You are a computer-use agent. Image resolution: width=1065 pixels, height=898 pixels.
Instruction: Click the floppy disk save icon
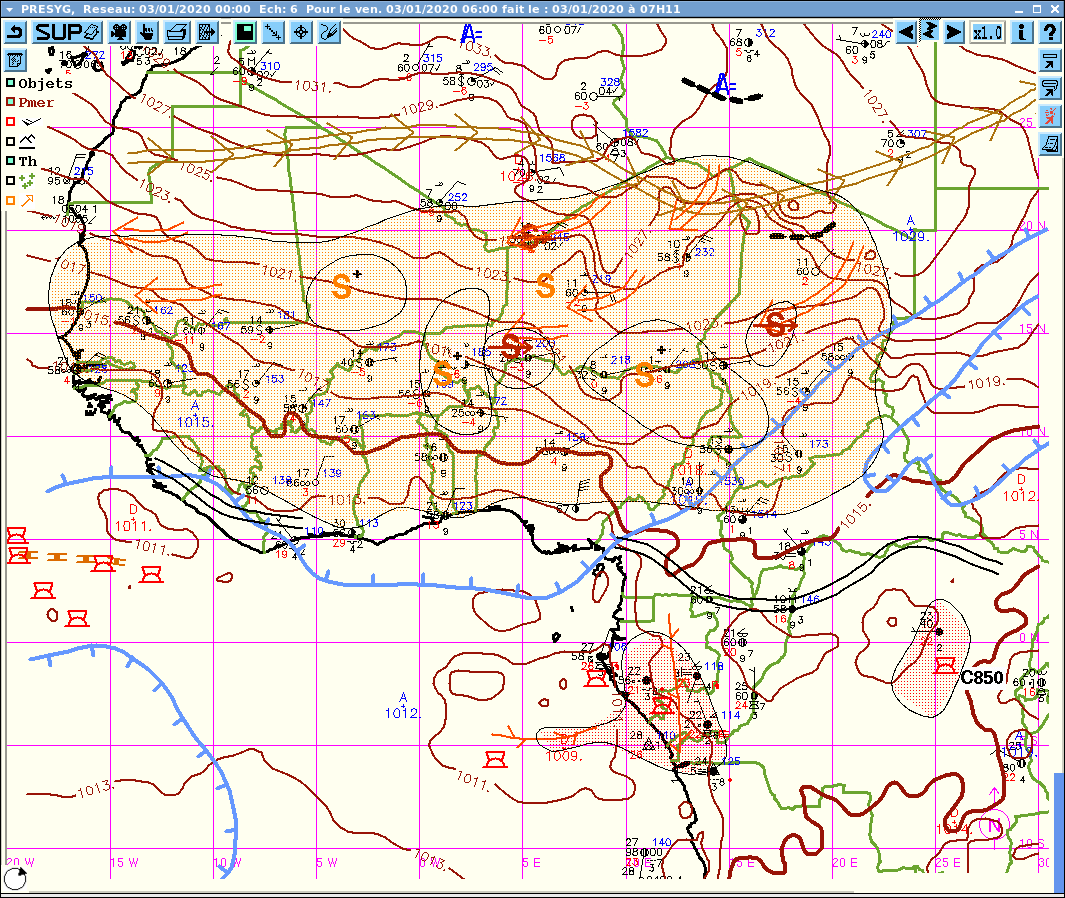tap(245, 32)
